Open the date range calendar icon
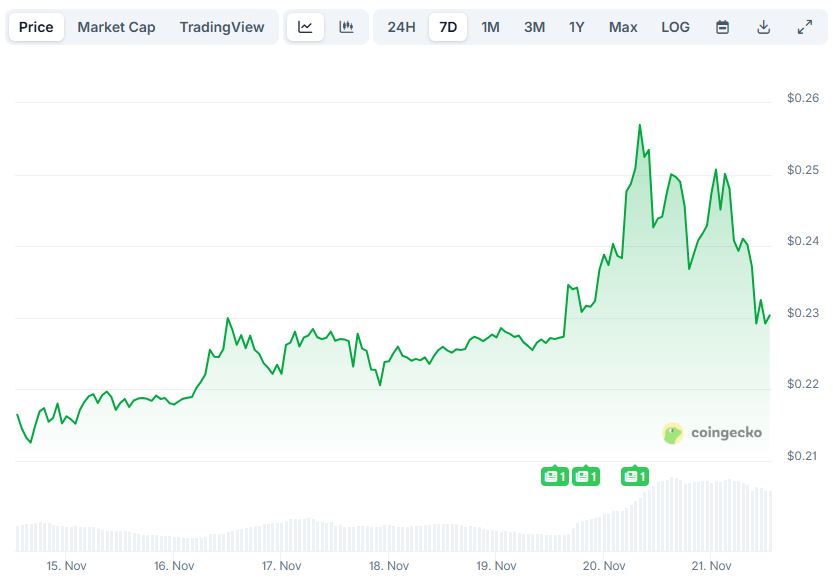Screen dimensions: 833x586 click(722, 27)
